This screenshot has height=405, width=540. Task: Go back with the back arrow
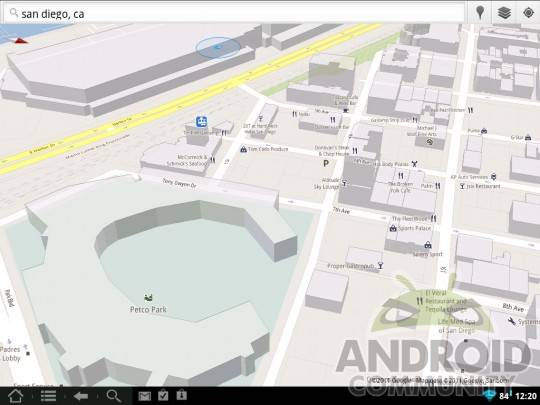81,396
